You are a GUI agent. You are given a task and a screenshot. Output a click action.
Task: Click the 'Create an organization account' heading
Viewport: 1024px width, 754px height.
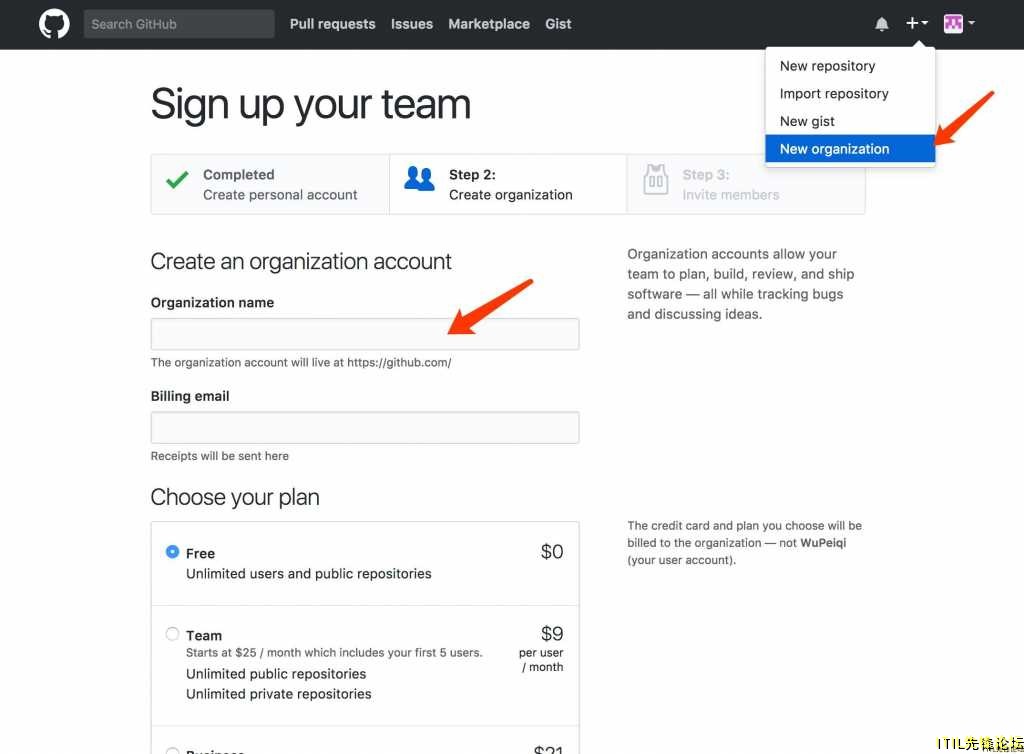[x=301, y=262]
